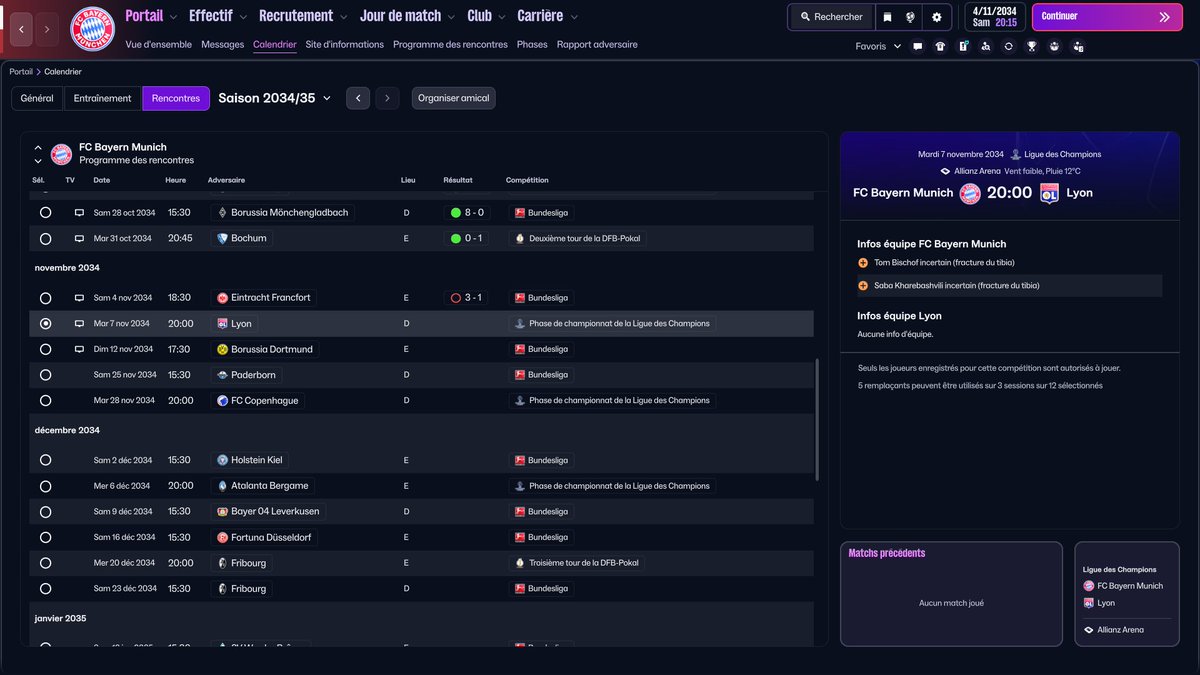Expand the Carrière dropdown arrow

point(574,17)
